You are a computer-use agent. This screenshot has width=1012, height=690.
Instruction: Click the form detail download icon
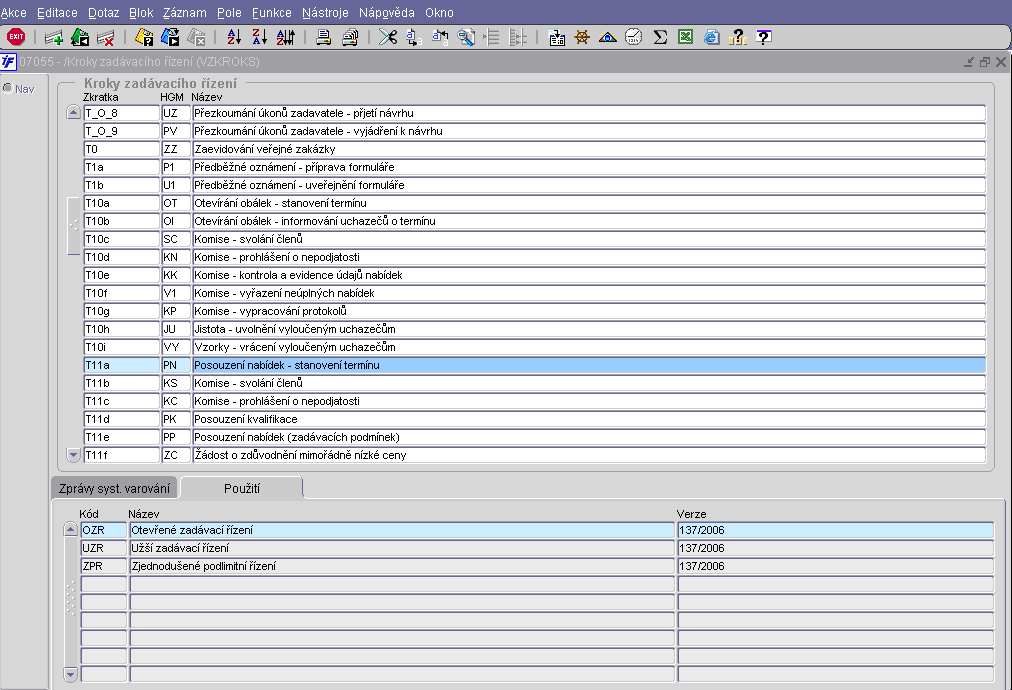(x=556, y=37)
